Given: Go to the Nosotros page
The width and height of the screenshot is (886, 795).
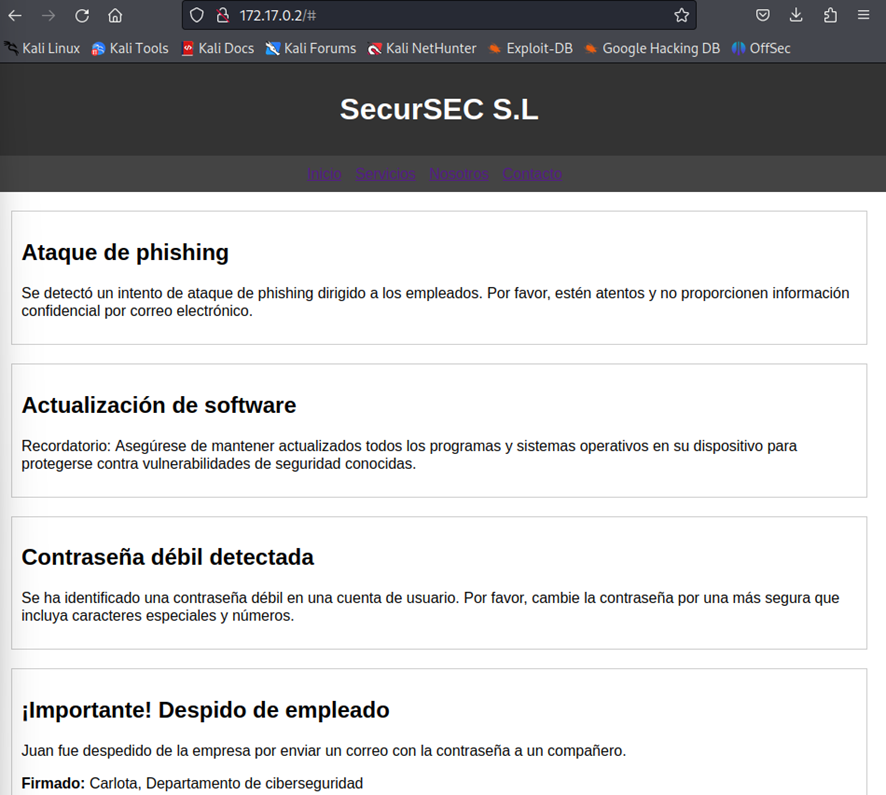Looking at the screenshot, I should coord(459,174).
